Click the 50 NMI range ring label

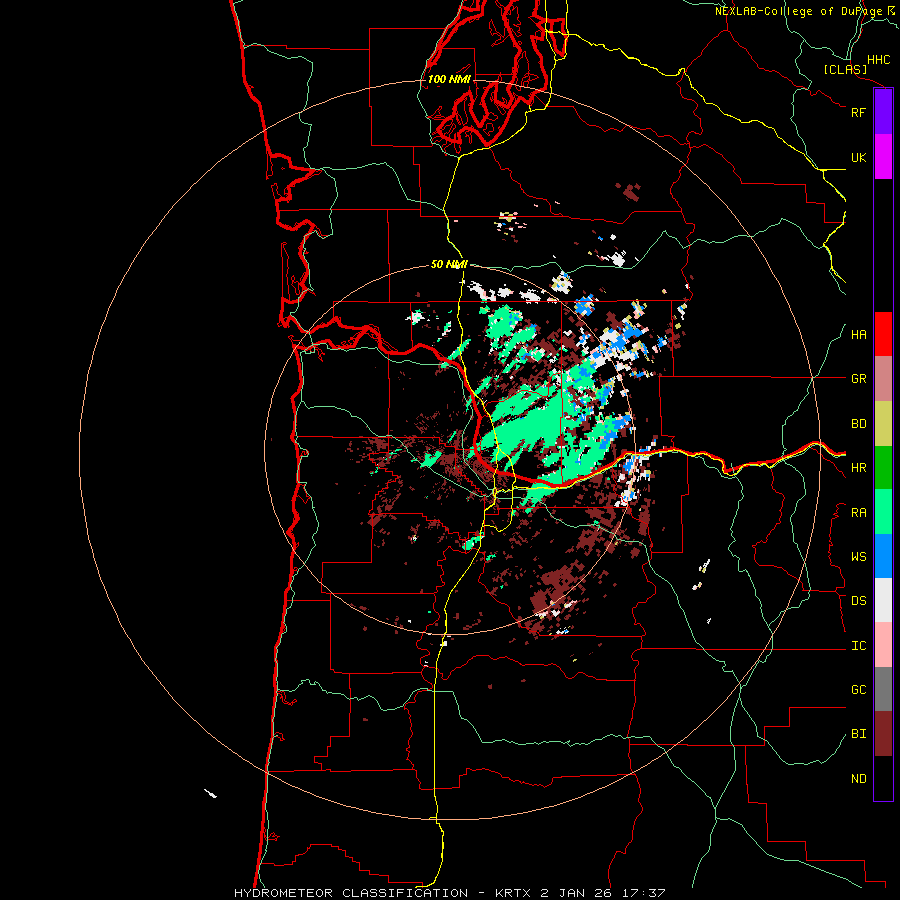pyautogui.click(x=449, y=265)
